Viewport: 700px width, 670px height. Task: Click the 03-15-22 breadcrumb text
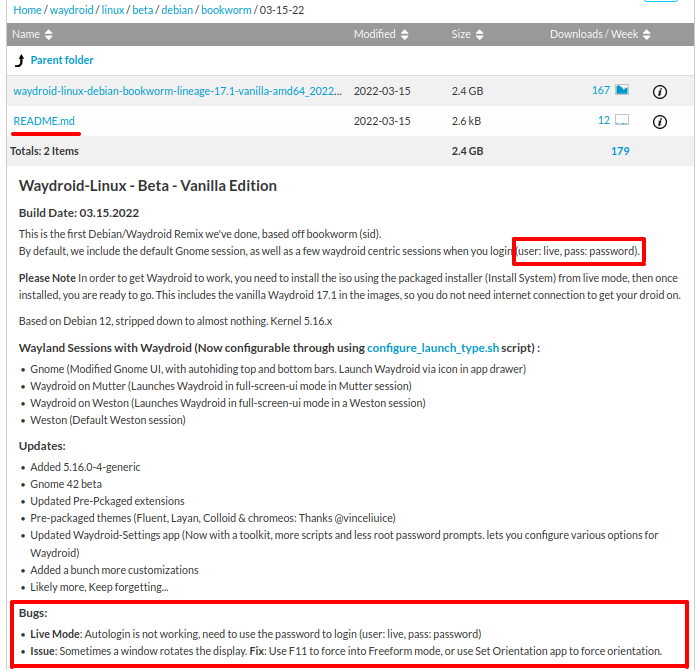click(x=282, y=10)
